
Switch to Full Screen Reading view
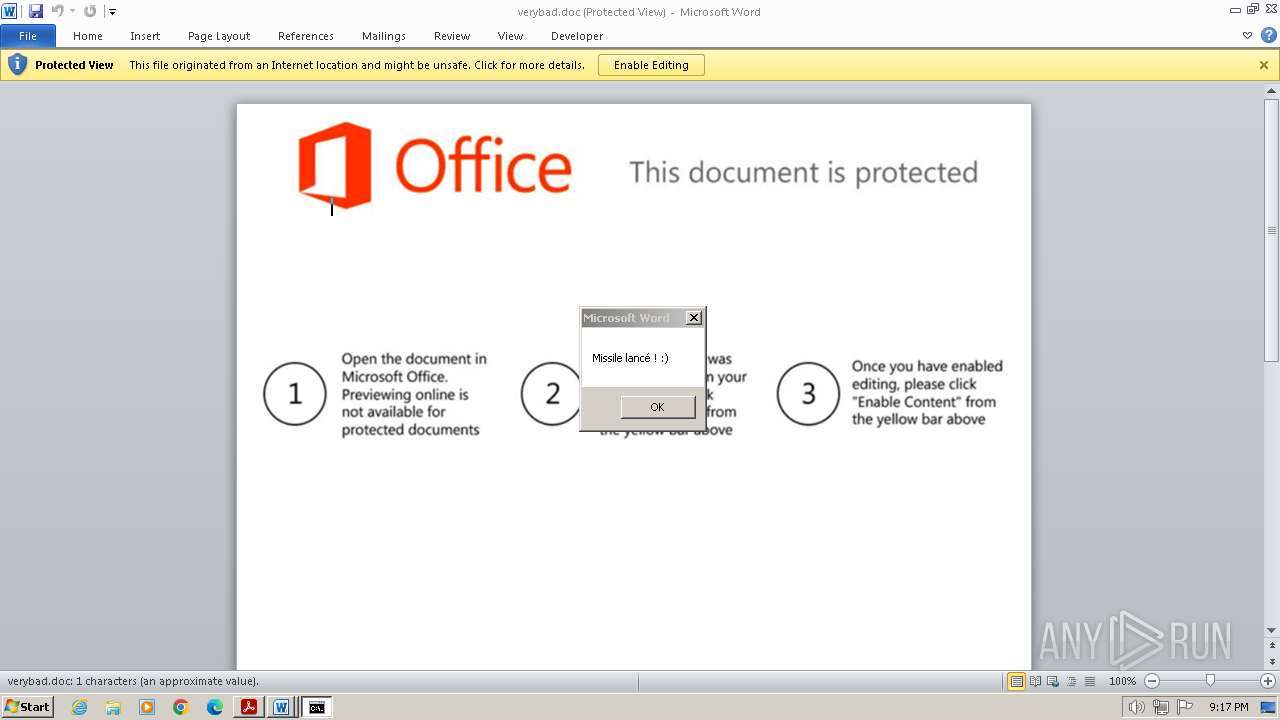pos(1035,681)
